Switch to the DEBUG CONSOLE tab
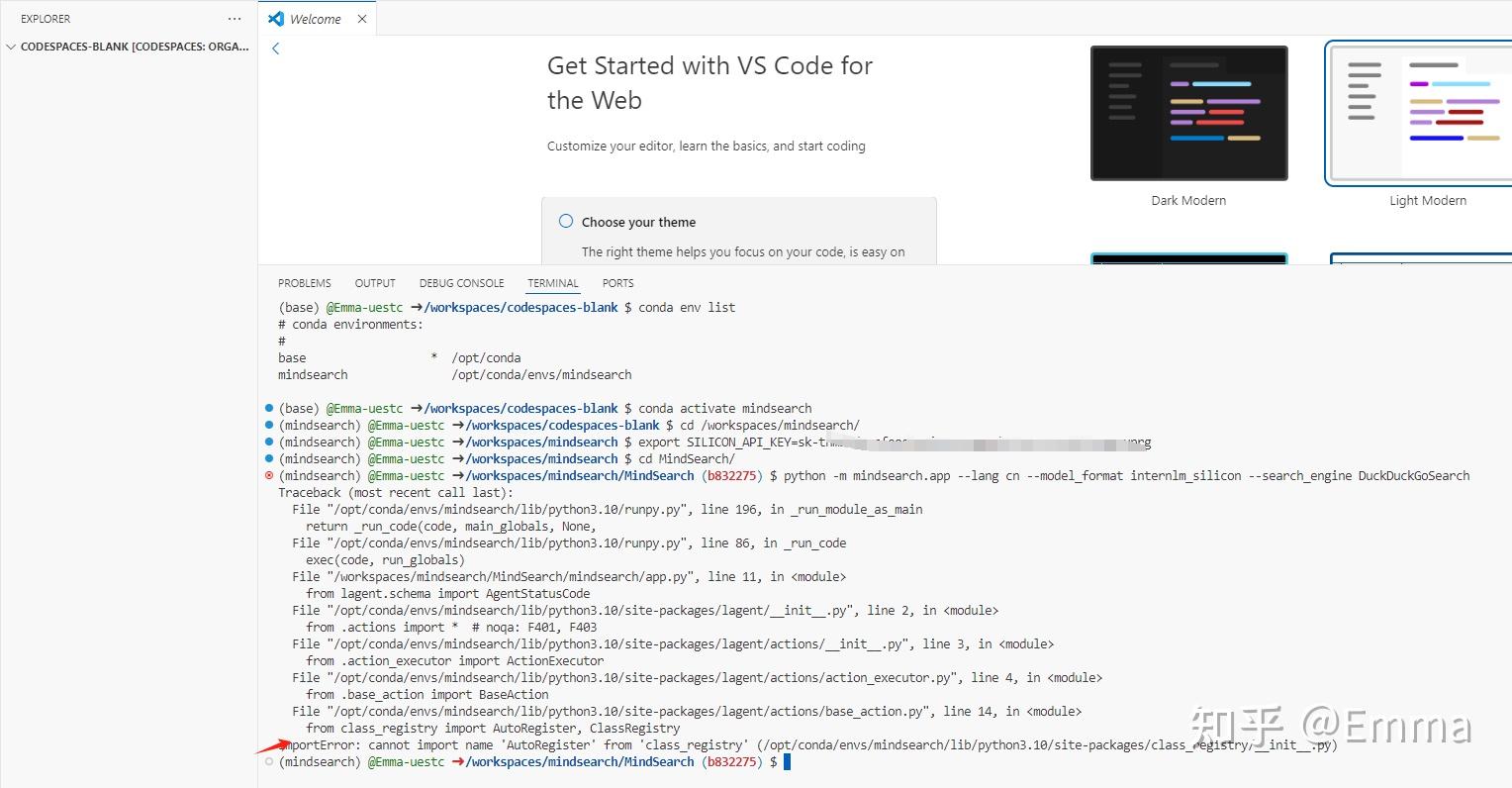 pos(461,283)
